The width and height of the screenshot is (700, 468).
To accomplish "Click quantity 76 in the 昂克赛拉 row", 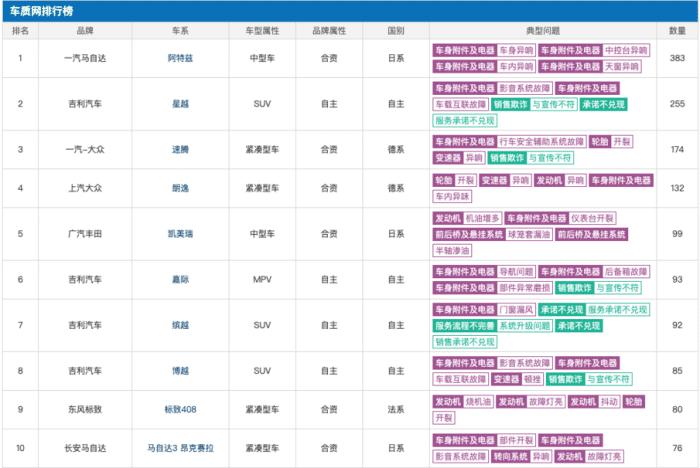I will pyautogui.click(x=677, y=448).
